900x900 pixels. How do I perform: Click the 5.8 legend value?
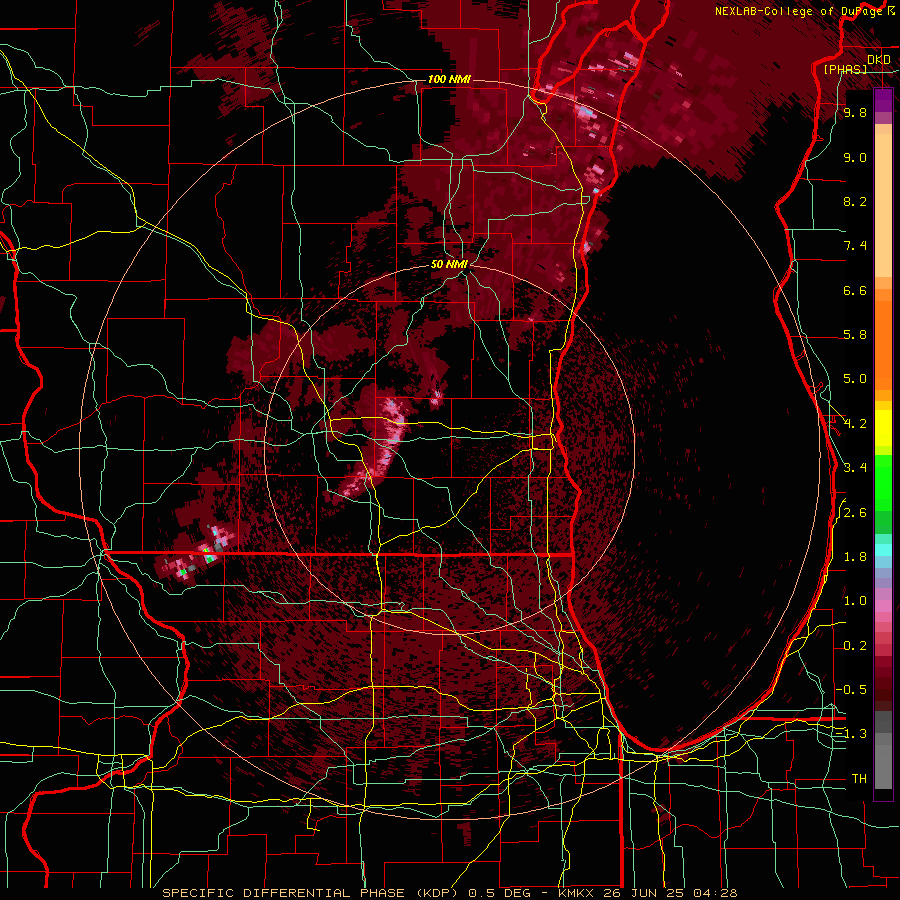(855, 335)
